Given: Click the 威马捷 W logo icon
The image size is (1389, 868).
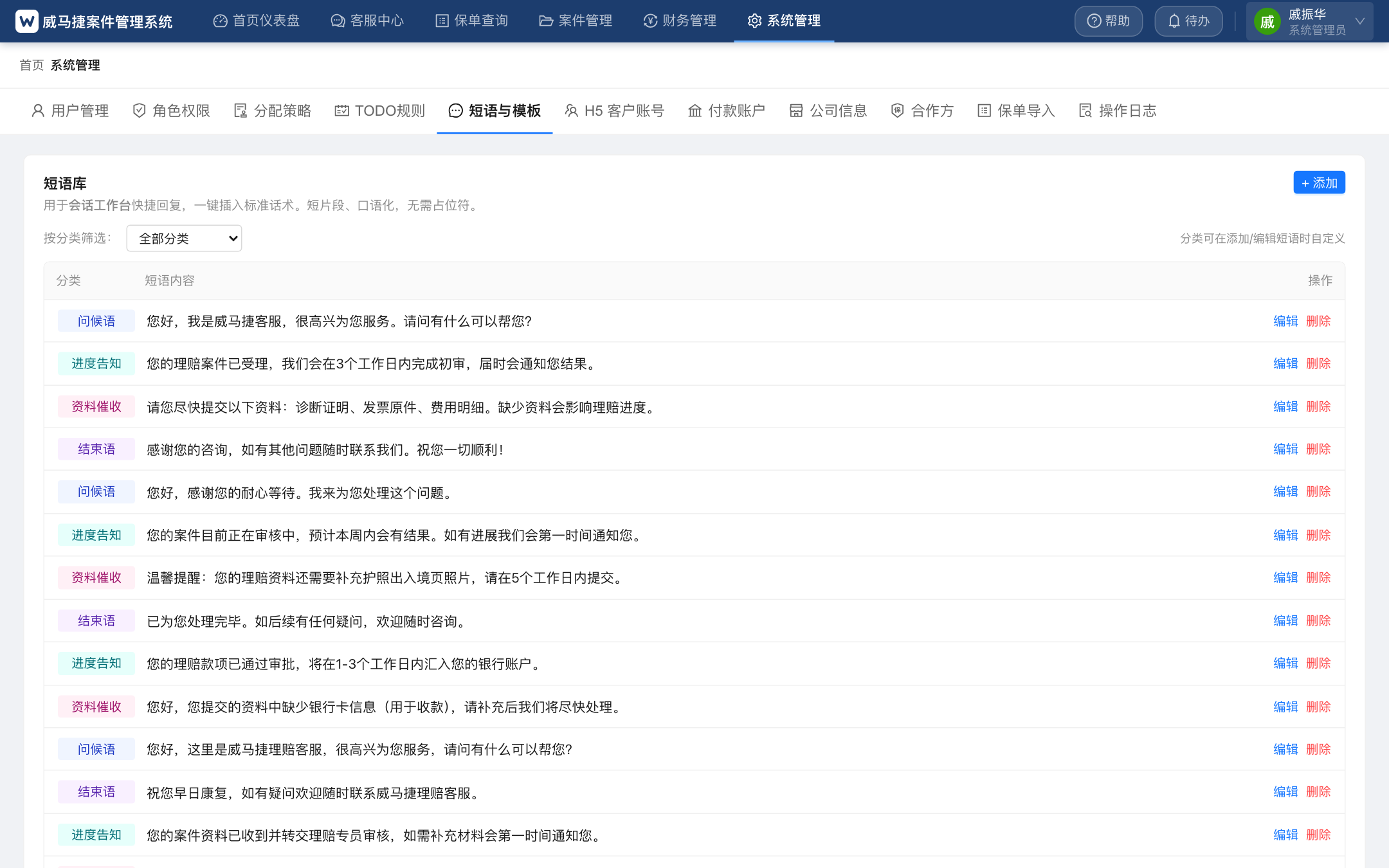Looking at the screenshot, I should [x=27, y=21].
